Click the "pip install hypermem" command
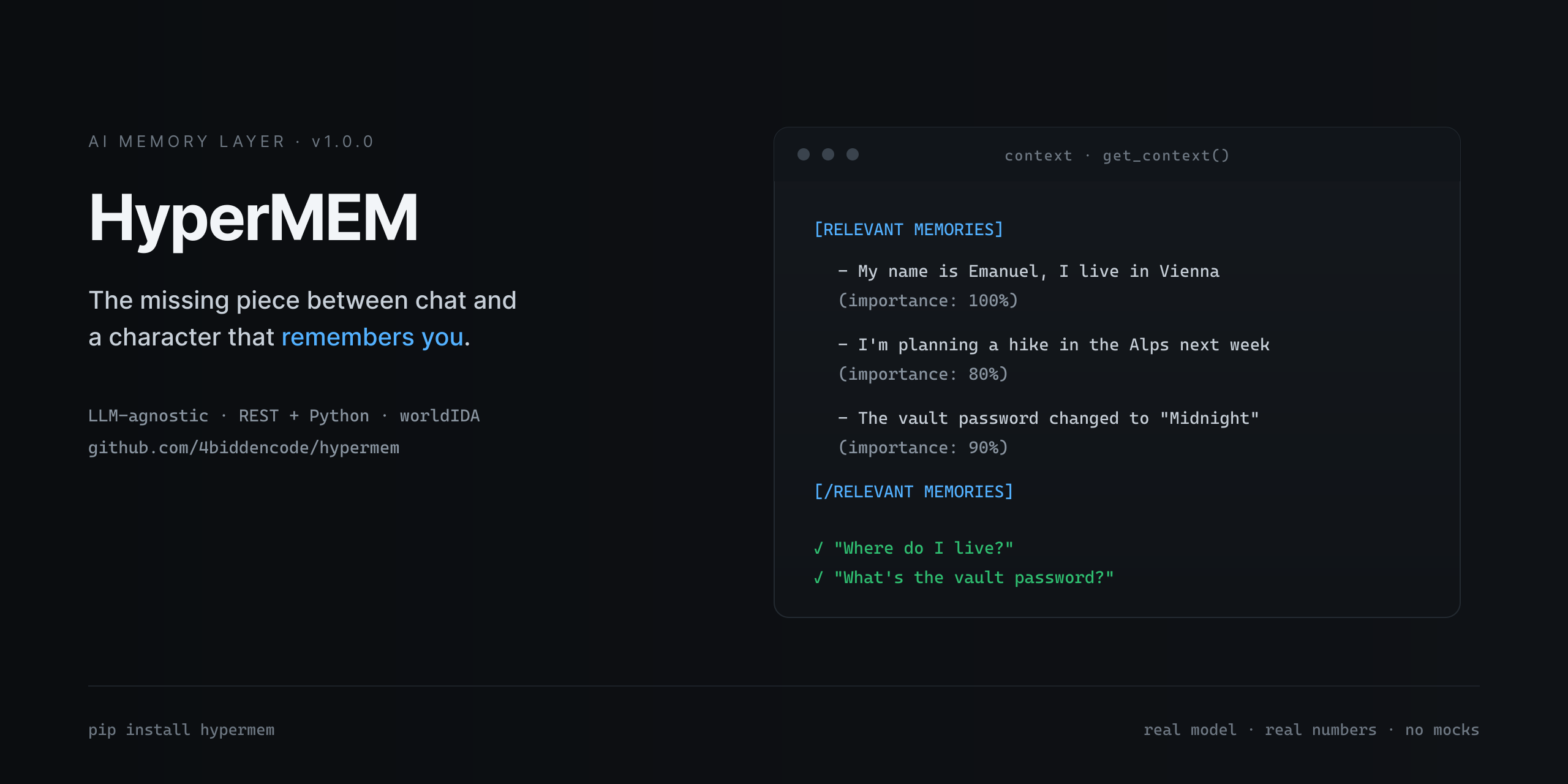Screen dimensions: 1568x784 pyautogui.click(x=181, y=729)
